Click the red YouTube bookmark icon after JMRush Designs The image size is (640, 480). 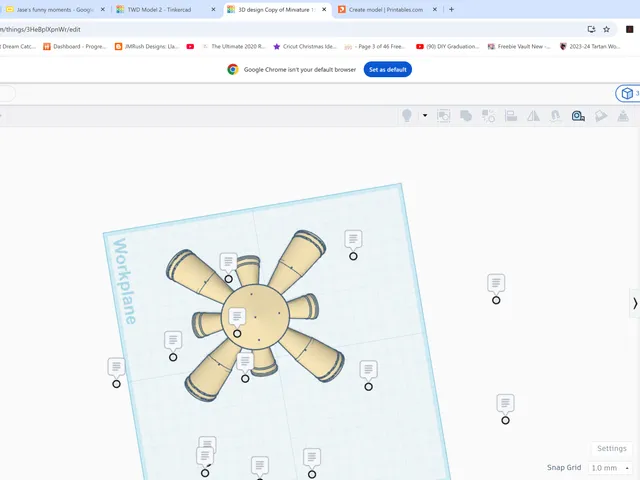click(190, 47)
